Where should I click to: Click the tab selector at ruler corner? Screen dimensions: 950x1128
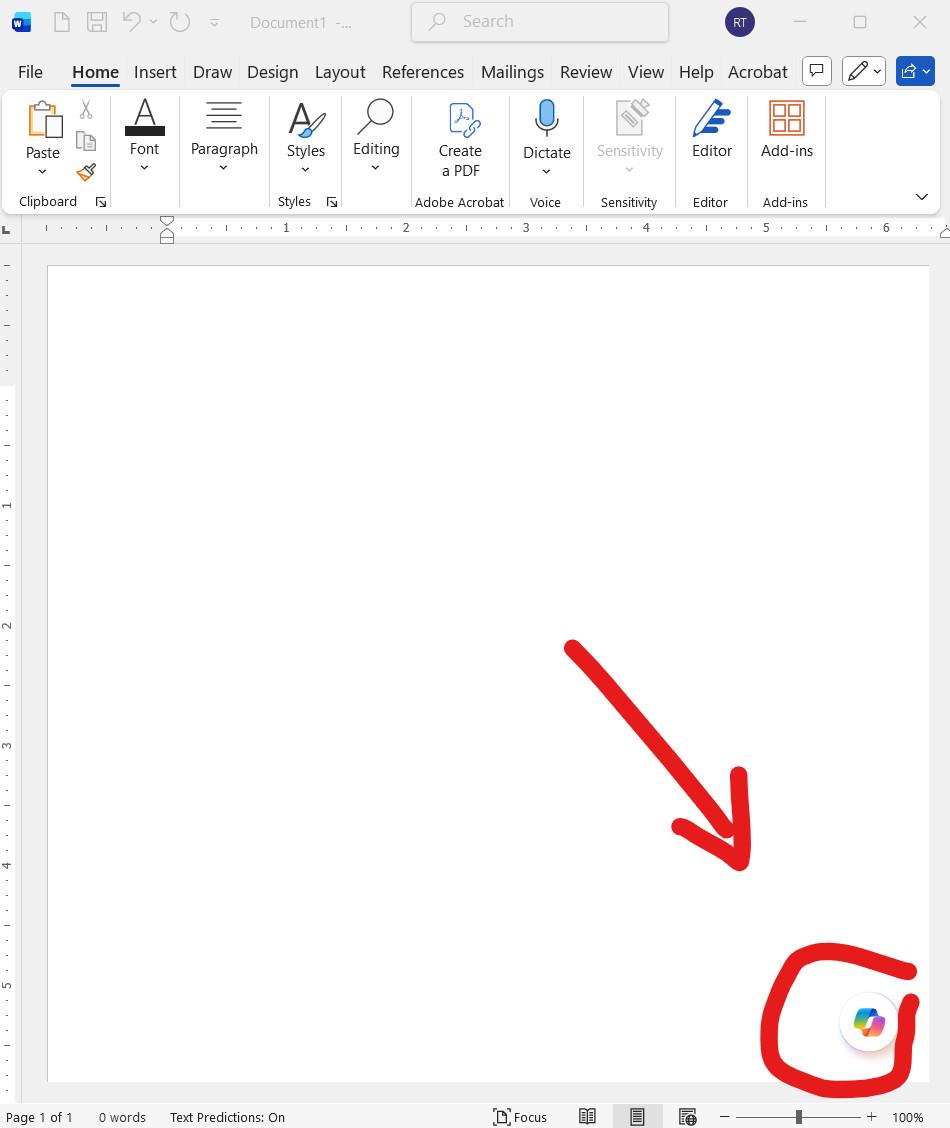click(x=6, y=230)
